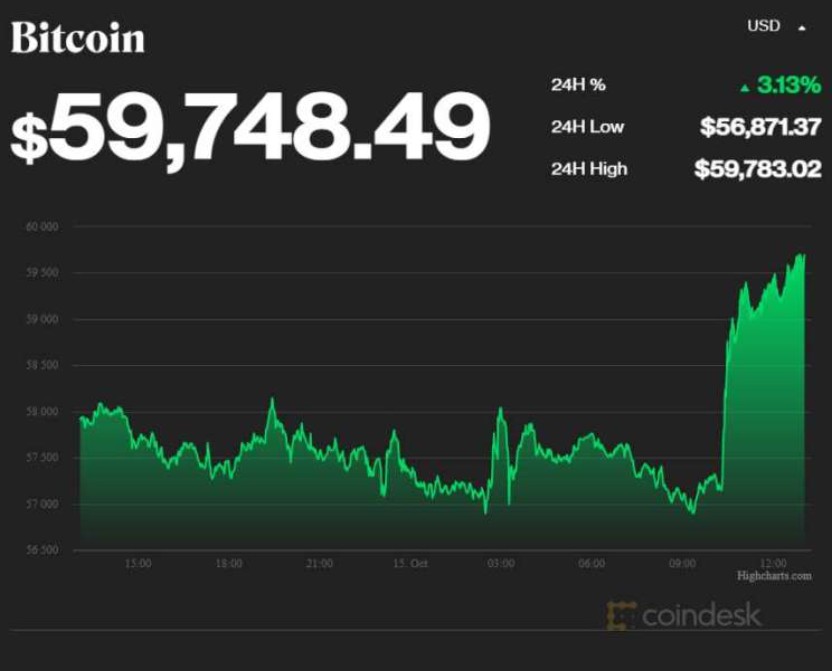Click the 24H High label
Screen dimensions: 832x671
589,169
